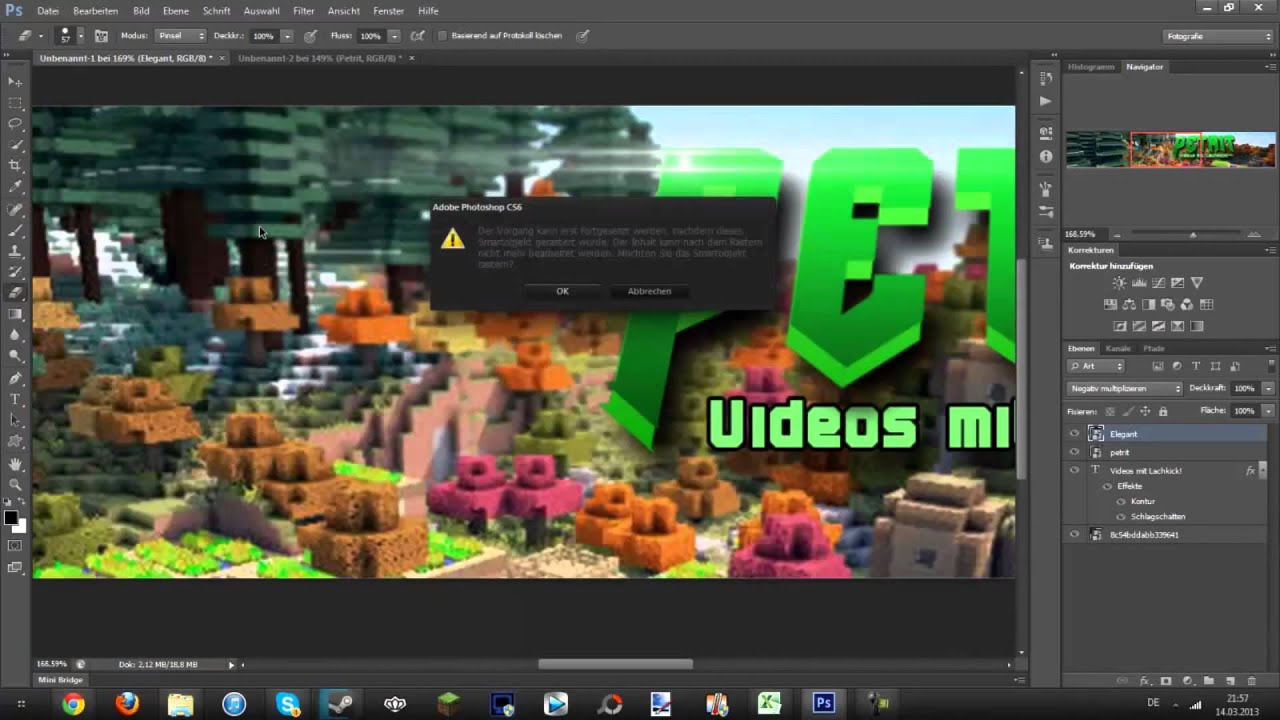This screenshot has height=720, width=1280.
Task: Open the blend mode Negativ multiplizieren dropdown
Action: [x=1125, y=388]
